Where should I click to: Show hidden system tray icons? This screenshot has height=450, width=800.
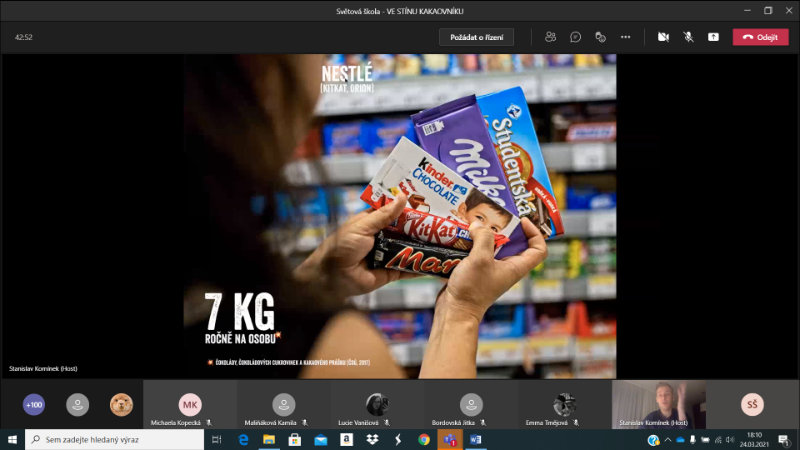(x=668, y=440)
